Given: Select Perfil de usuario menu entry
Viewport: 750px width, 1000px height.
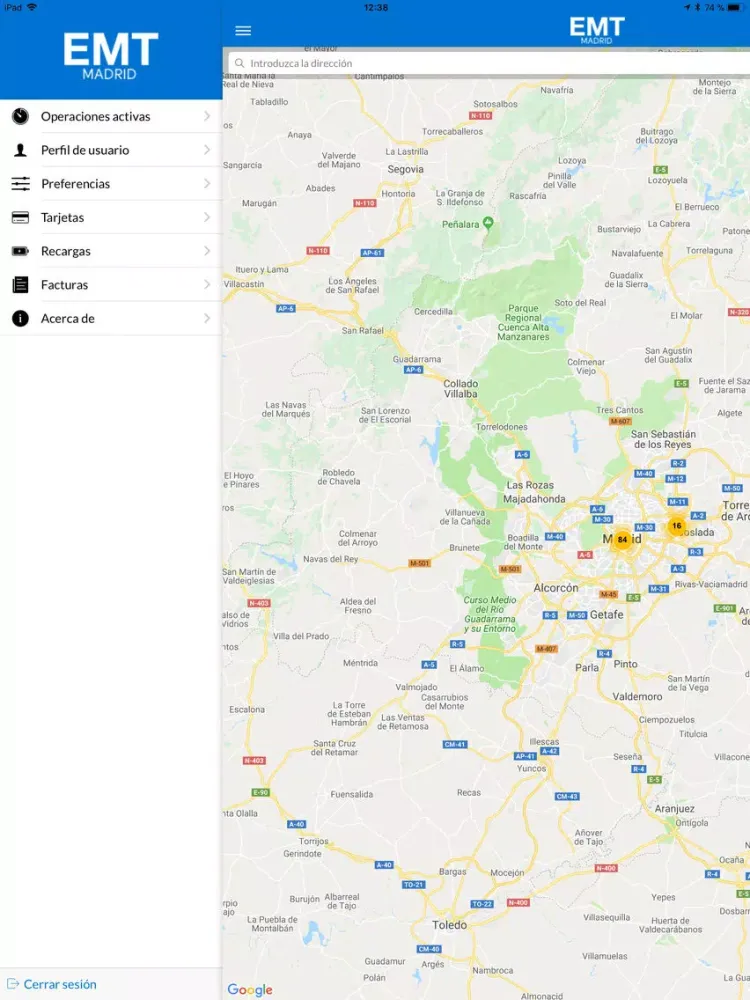Looking at the screenshot, I should point(85,150).
